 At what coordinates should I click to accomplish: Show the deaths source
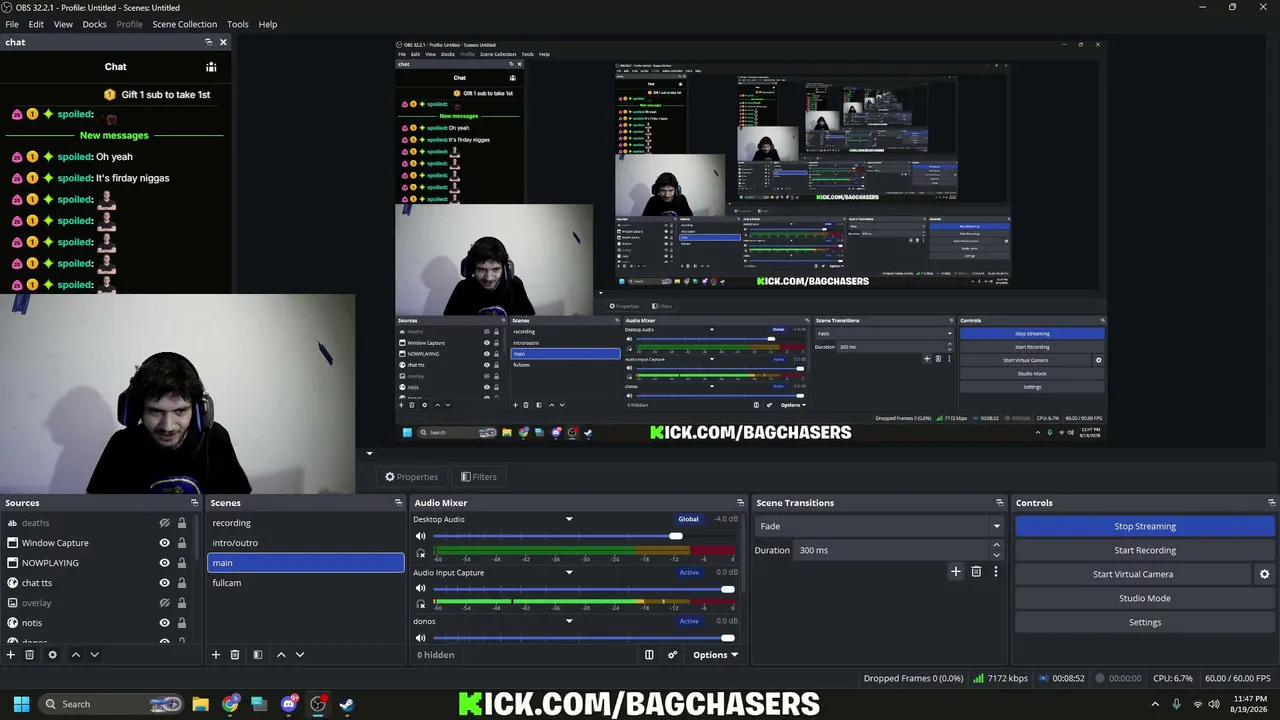[x=164, y=523]
